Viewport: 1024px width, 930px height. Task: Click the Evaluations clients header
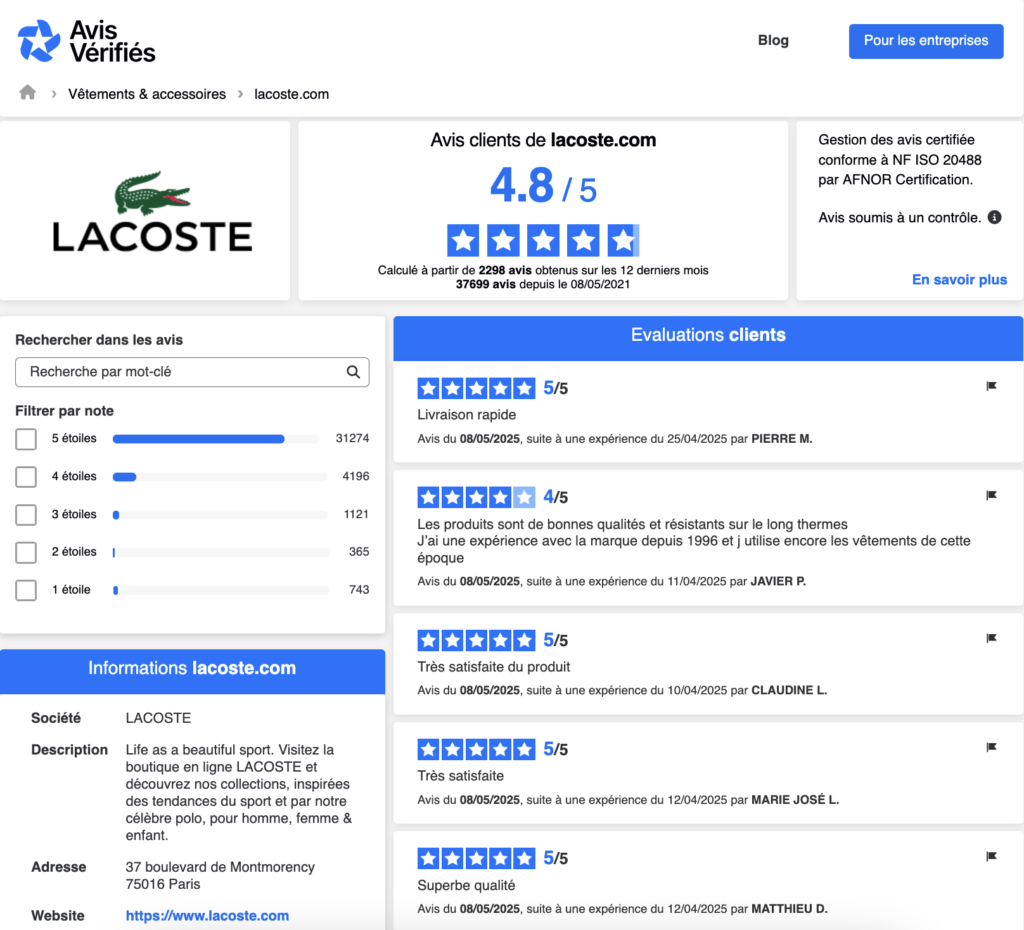(708, 338)
